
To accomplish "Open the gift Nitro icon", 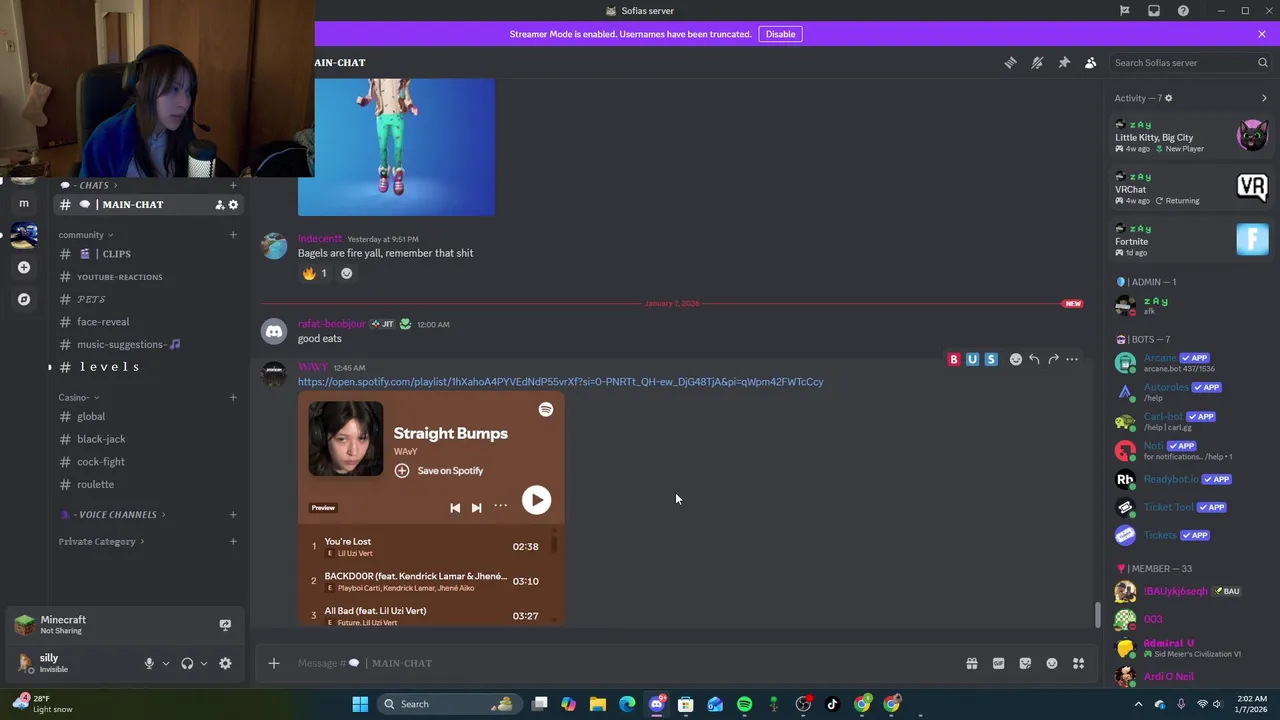I will tap(972, 663).
